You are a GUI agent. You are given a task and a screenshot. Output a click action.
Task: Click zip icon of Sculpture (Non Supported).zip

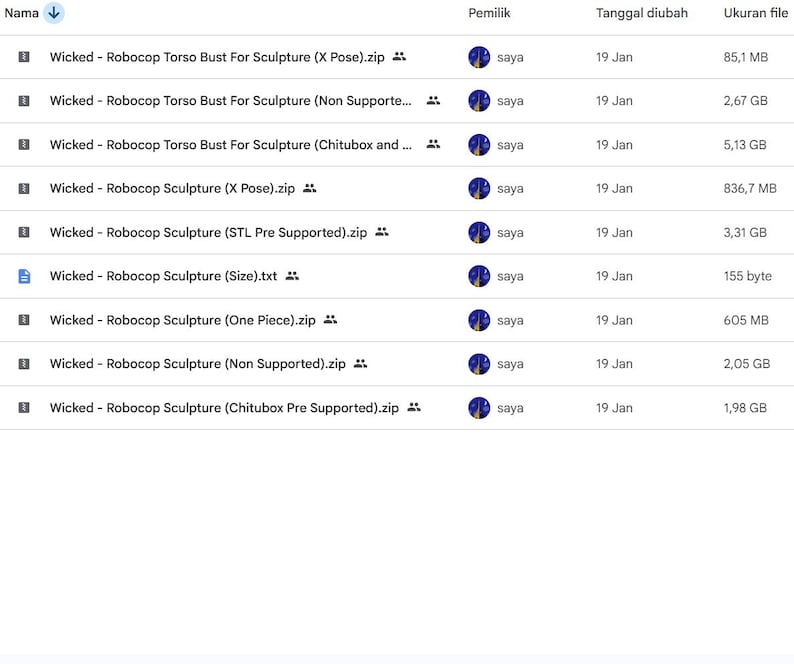pos(24,364)
